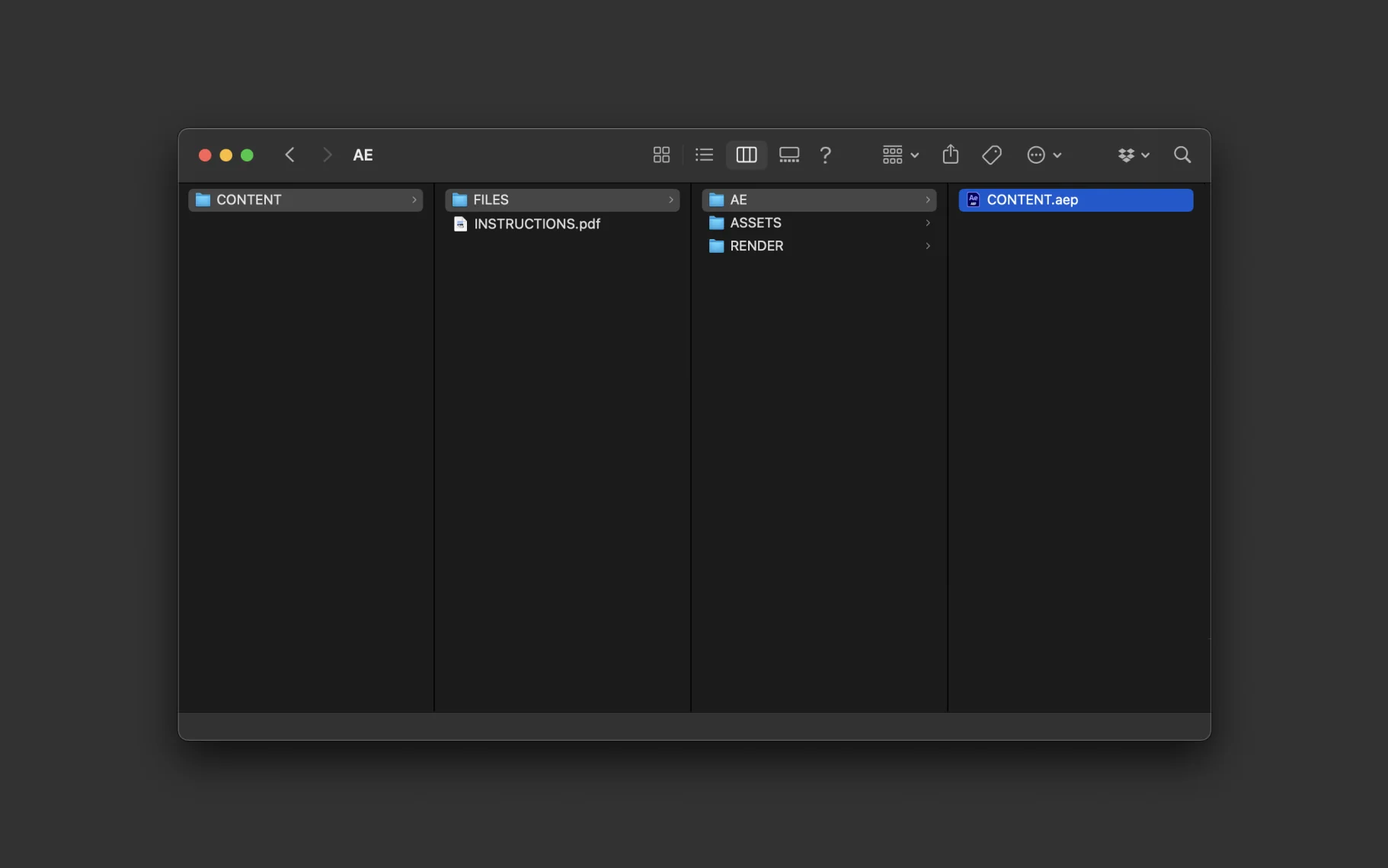Open the Dropbox toolbar menu

(1133, 155)
